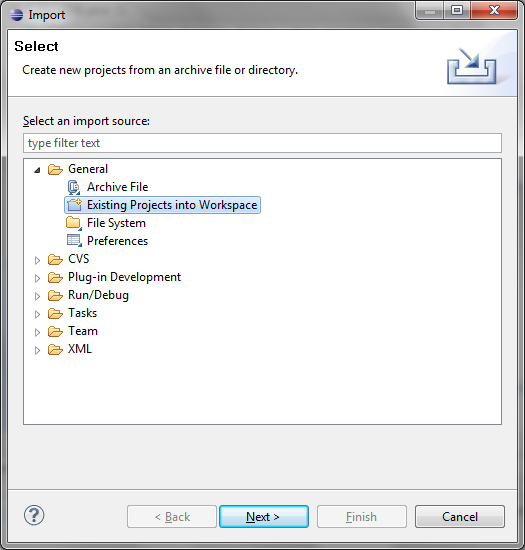Click the File System folder icon
Viewport: 525px width, 550px height.
pyautogui.click(x=74, y=223)
